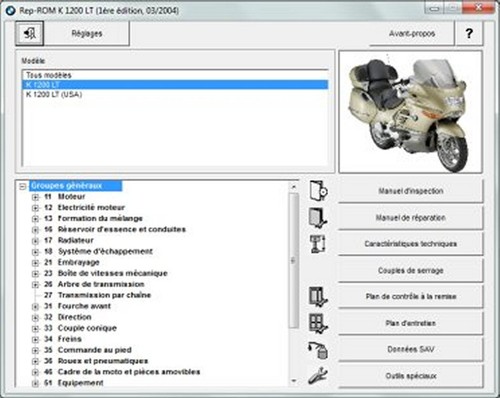This screenshot has width=500, height=398.
Task: Select K 1200 LT (USA) model
Action: click(175, 94)
